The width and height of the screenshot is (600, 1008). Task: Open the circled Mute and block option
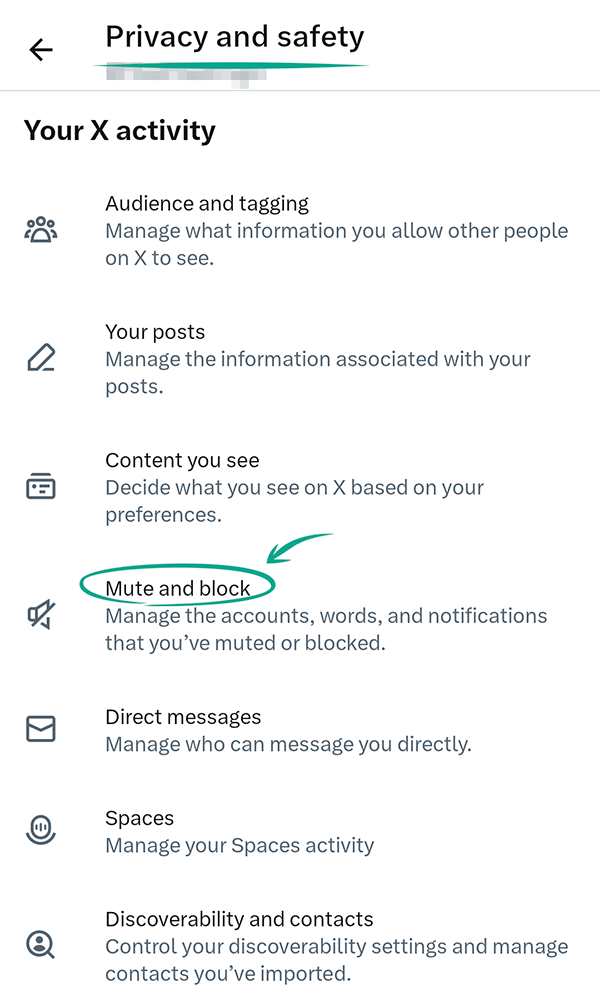178,588
